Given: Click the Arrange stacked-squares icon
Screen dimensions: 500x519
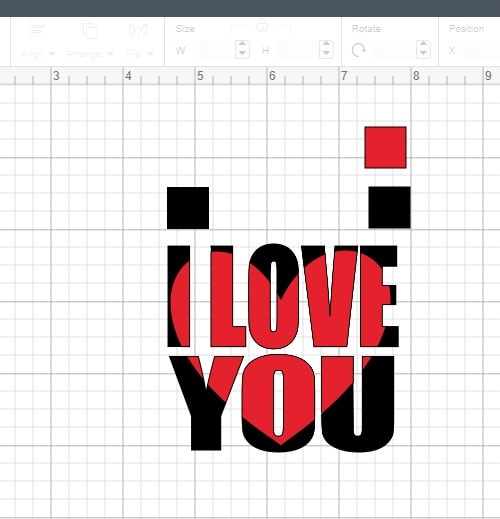Looking at the screenshot, I should (90, 30).
